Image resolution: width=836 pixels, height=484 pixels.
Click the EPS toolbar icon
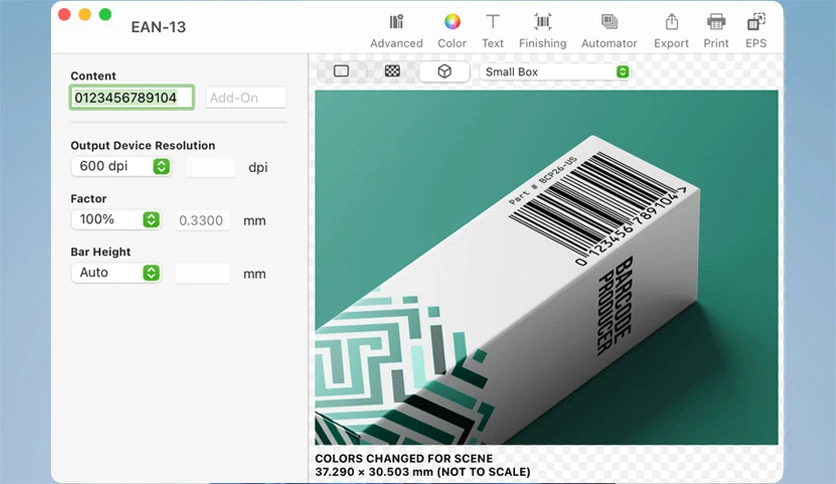(756, 31)
